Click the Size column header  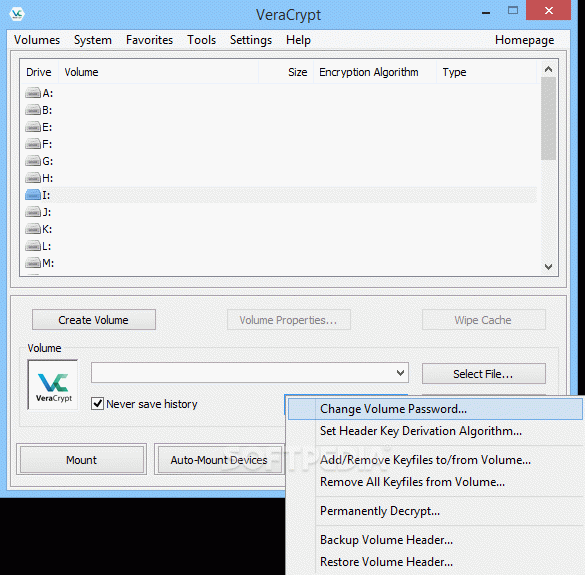[286, 72]
